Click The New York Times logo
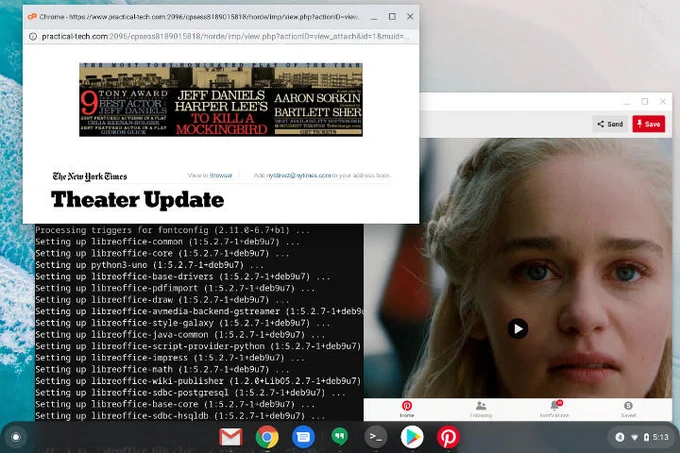 90,176
